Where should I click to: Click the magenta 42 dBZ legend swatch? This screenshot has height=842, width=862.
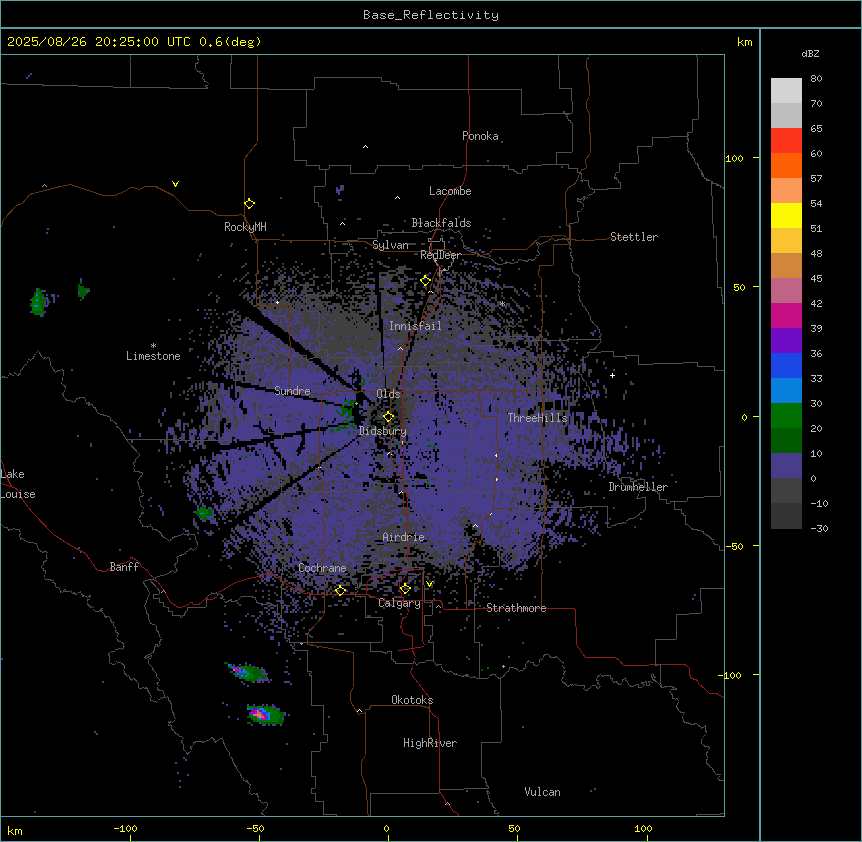coord(786,315)
